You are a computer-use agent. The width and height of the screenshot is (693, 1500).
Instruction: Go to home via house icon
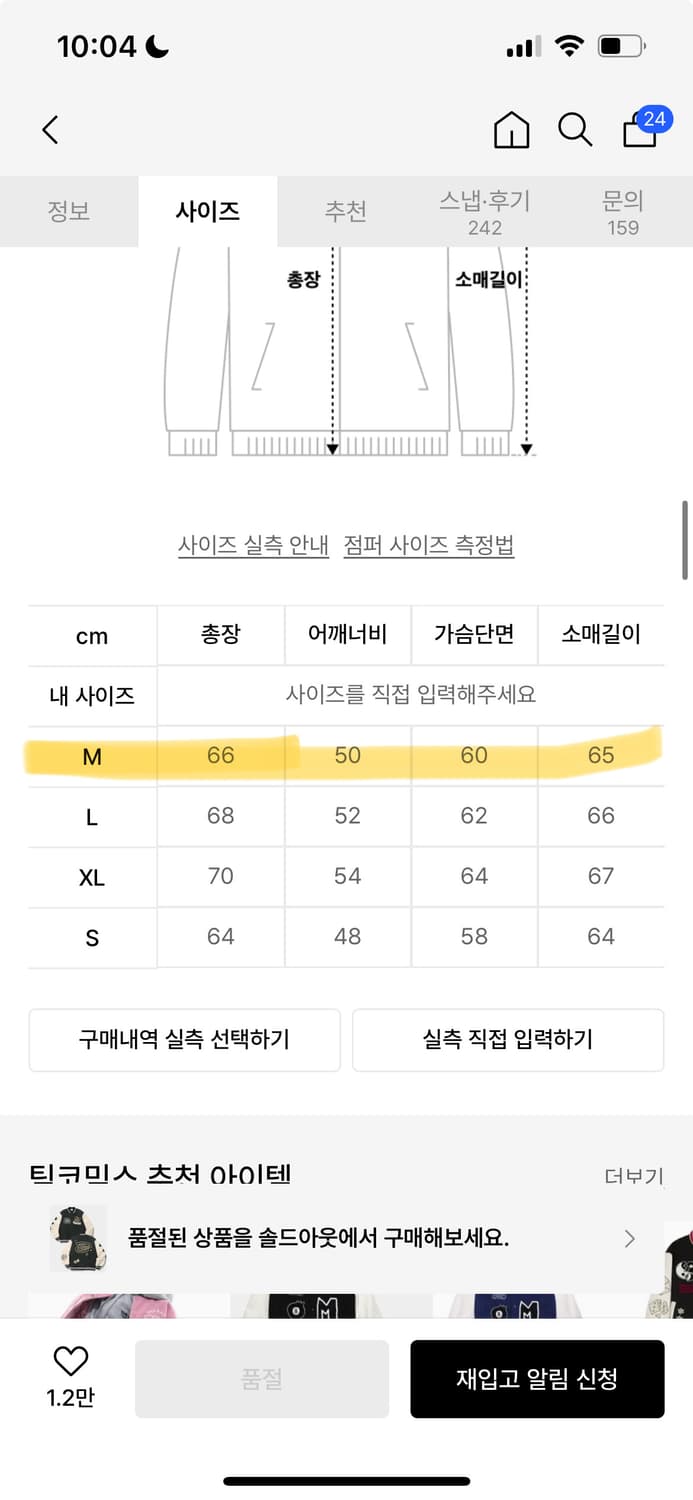(511, 130)
